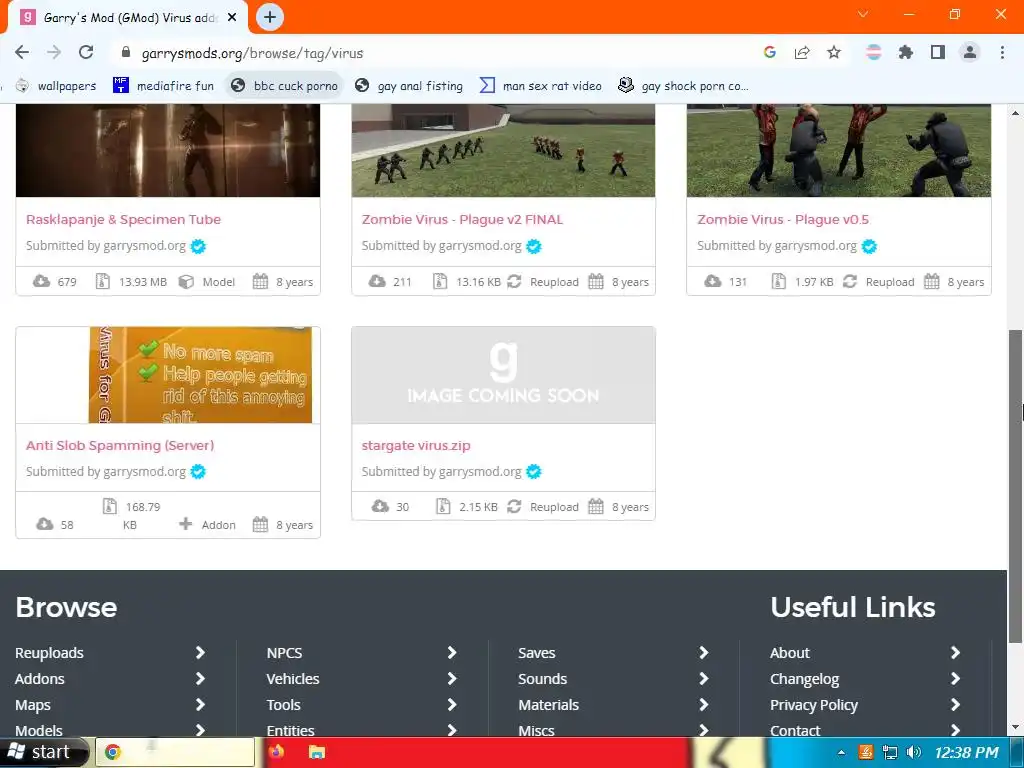
Task: Bookmark this page with the star icon
Action: [x=834, y=52]
